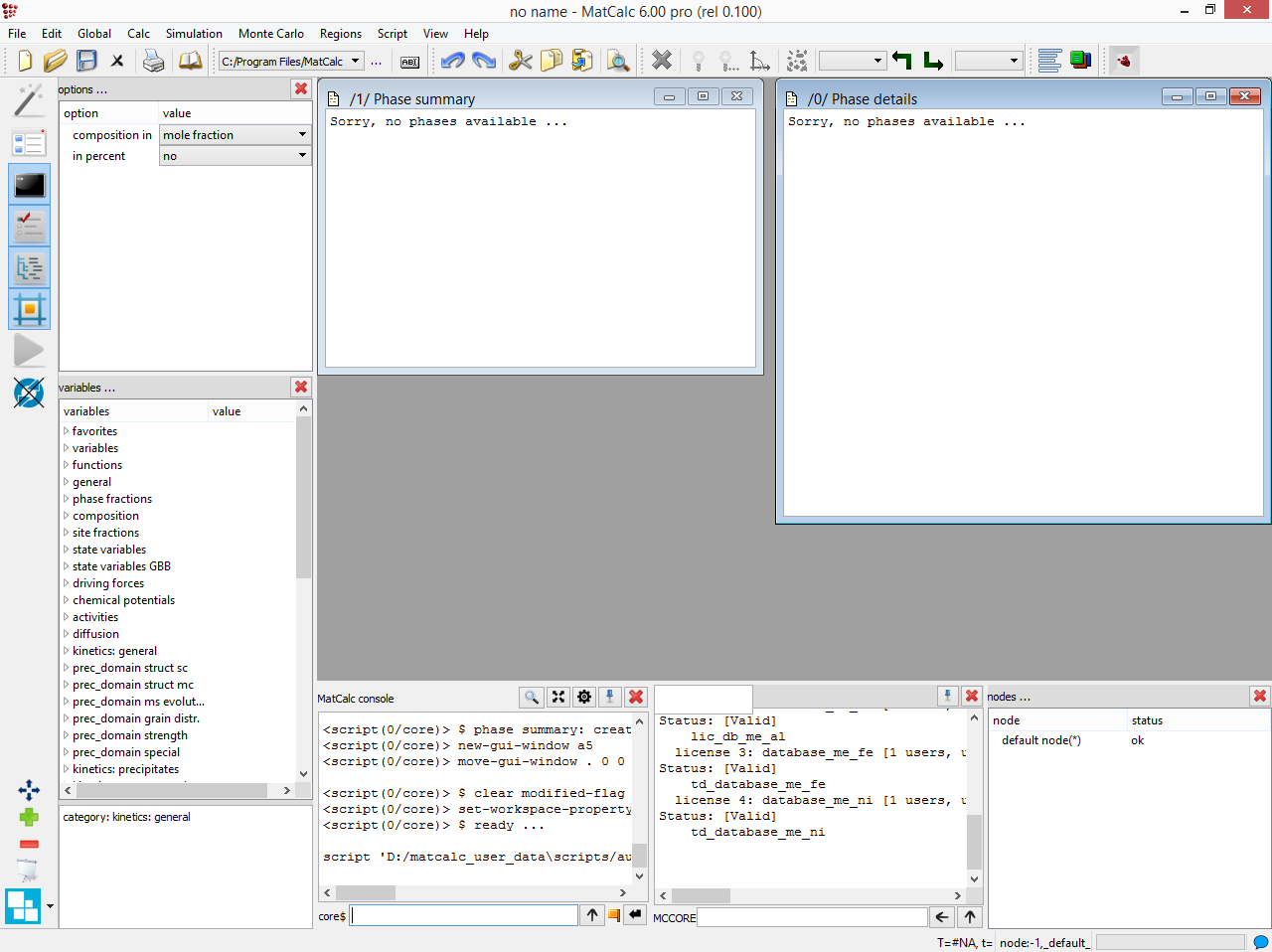Click the '...' browse button beside path
Viewport: 1272px width, 952px height.
point(376,62)
